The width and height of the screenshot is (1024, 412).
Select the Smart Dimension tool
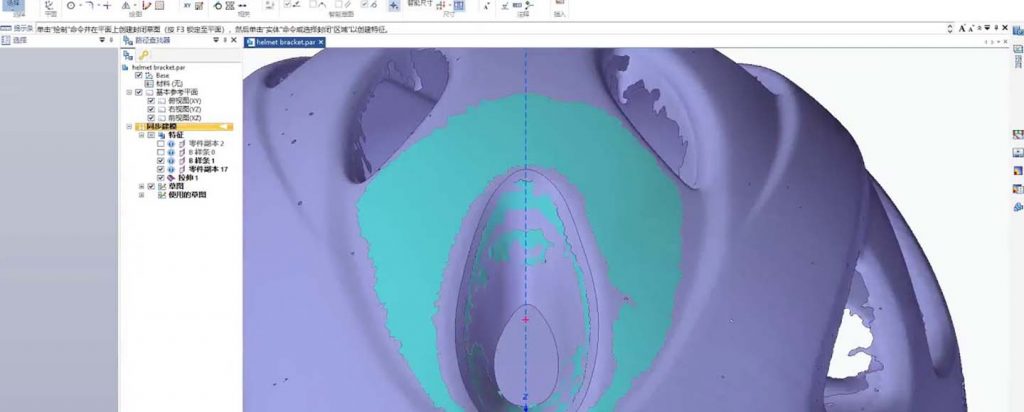[419, 3]
